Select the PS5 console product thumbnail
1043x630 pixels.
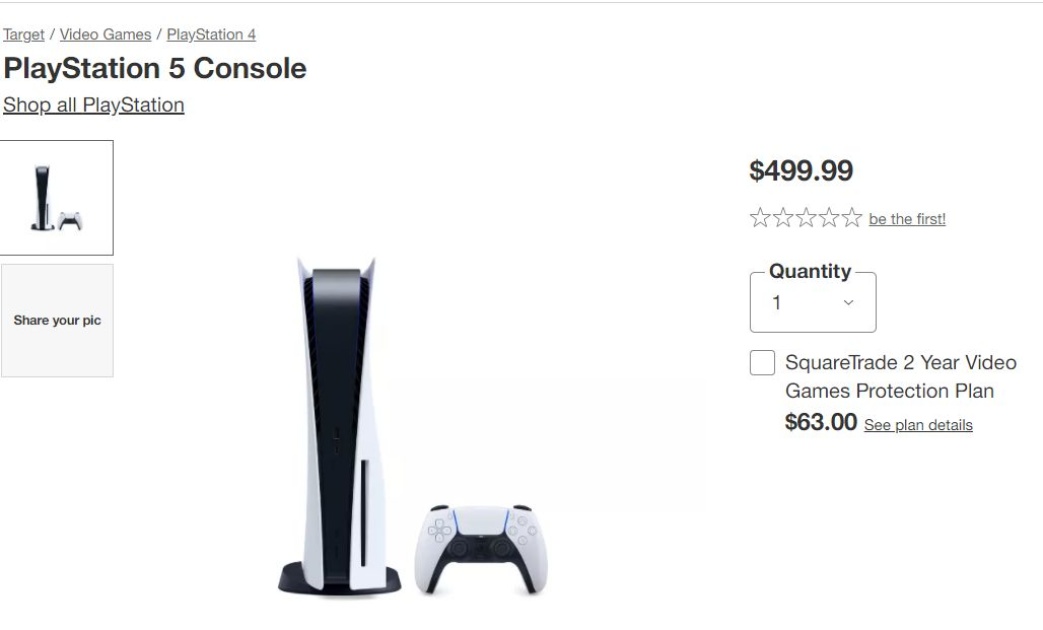click(57, 198)
